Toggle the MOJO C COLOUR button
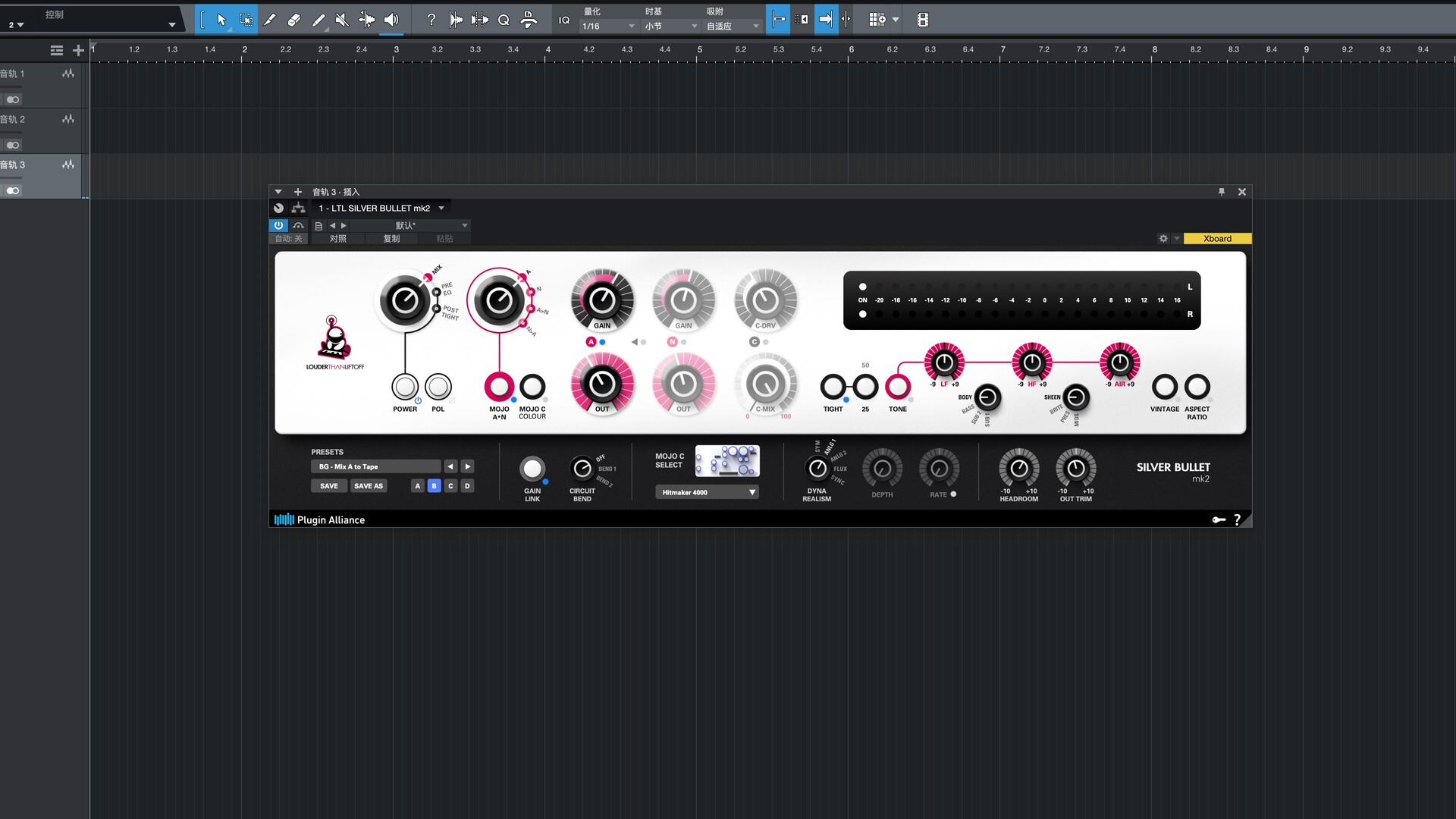The height and width of the screenshot is (819, 1456). point(532,387)
